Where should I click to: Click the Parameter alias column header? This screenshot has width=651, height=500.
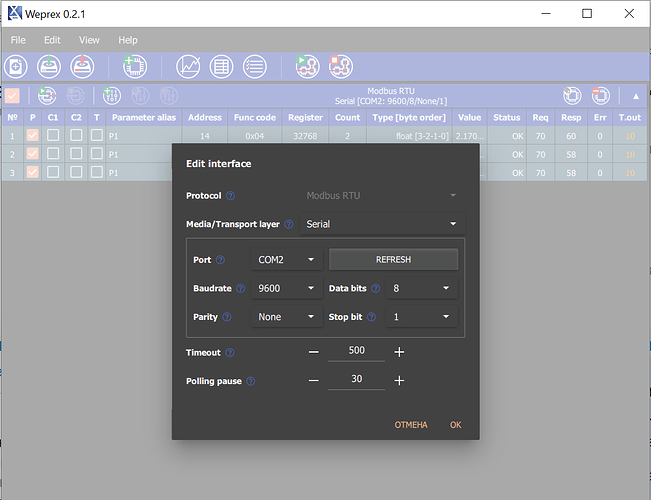(x=144, y=118)
